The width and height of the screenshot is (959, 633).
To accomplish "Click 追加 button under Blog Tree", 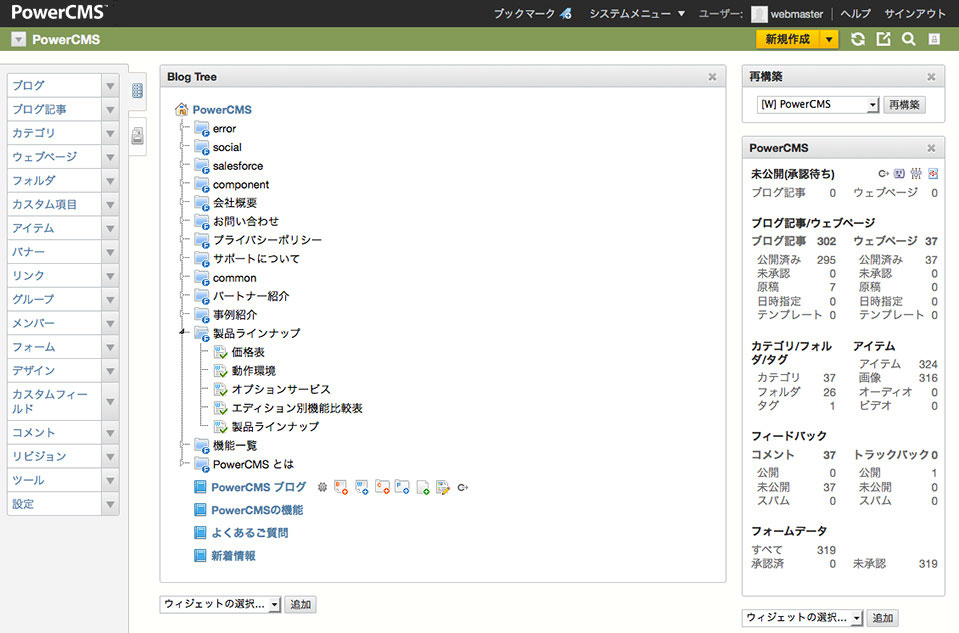I will pyautogui.click(x=300, y=604).
